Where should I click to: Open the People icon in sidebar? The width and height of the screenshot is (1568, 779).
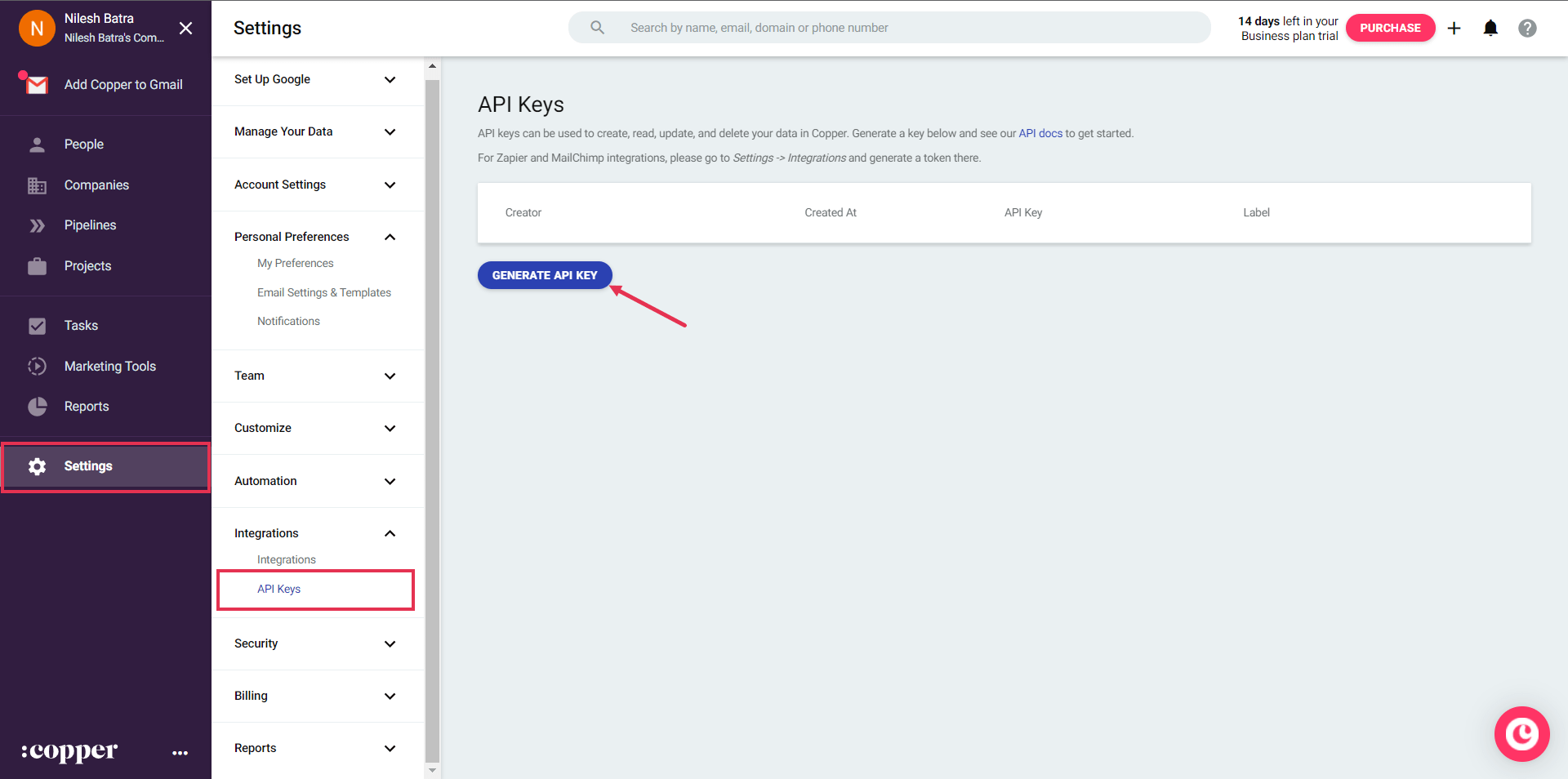[37, 145]
